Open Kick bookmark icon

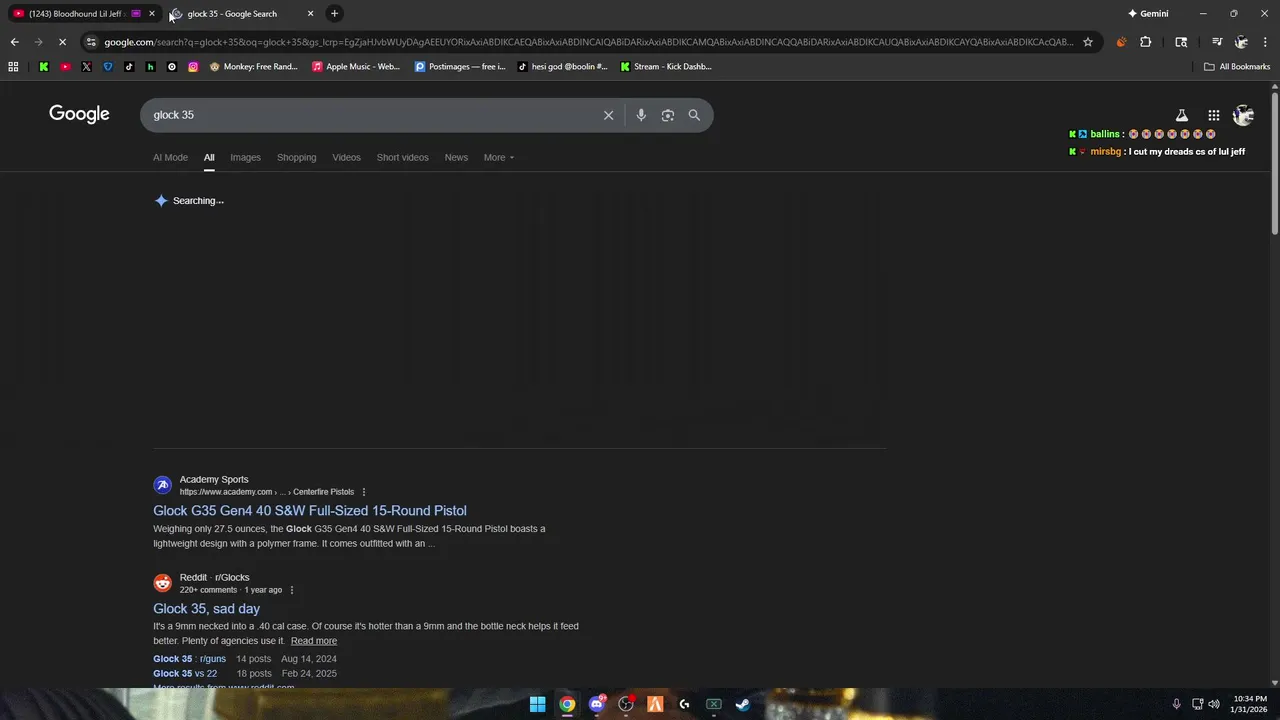click(x=44, y=67)
